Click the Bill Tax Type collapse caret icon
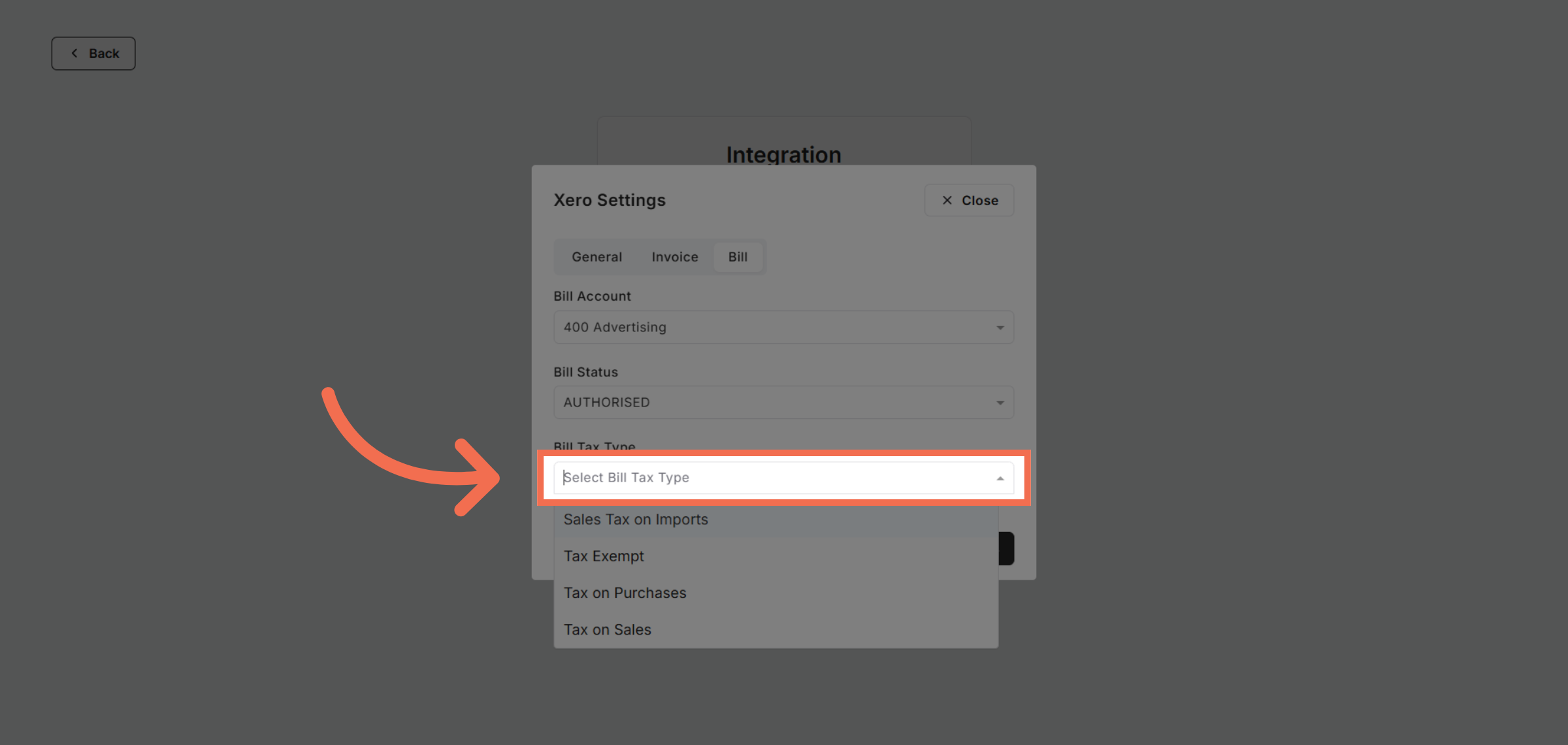The image size is (1568, 745). point(999,478)
